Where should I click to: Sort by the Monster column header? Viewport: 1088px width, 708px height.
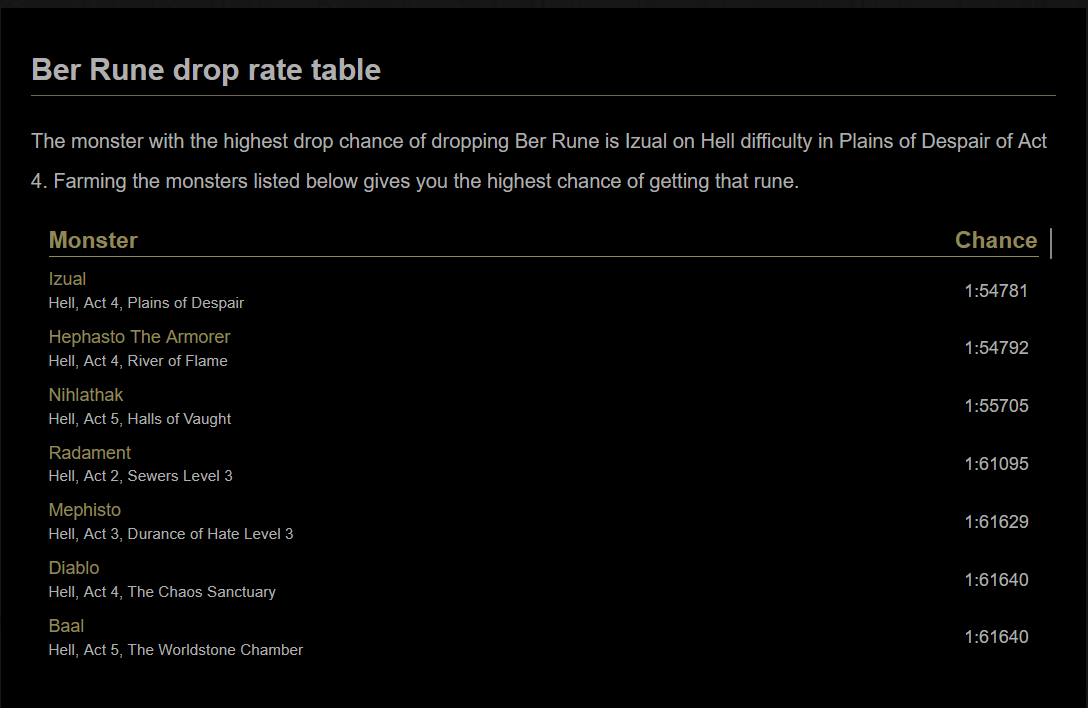(x=93, y=240)
